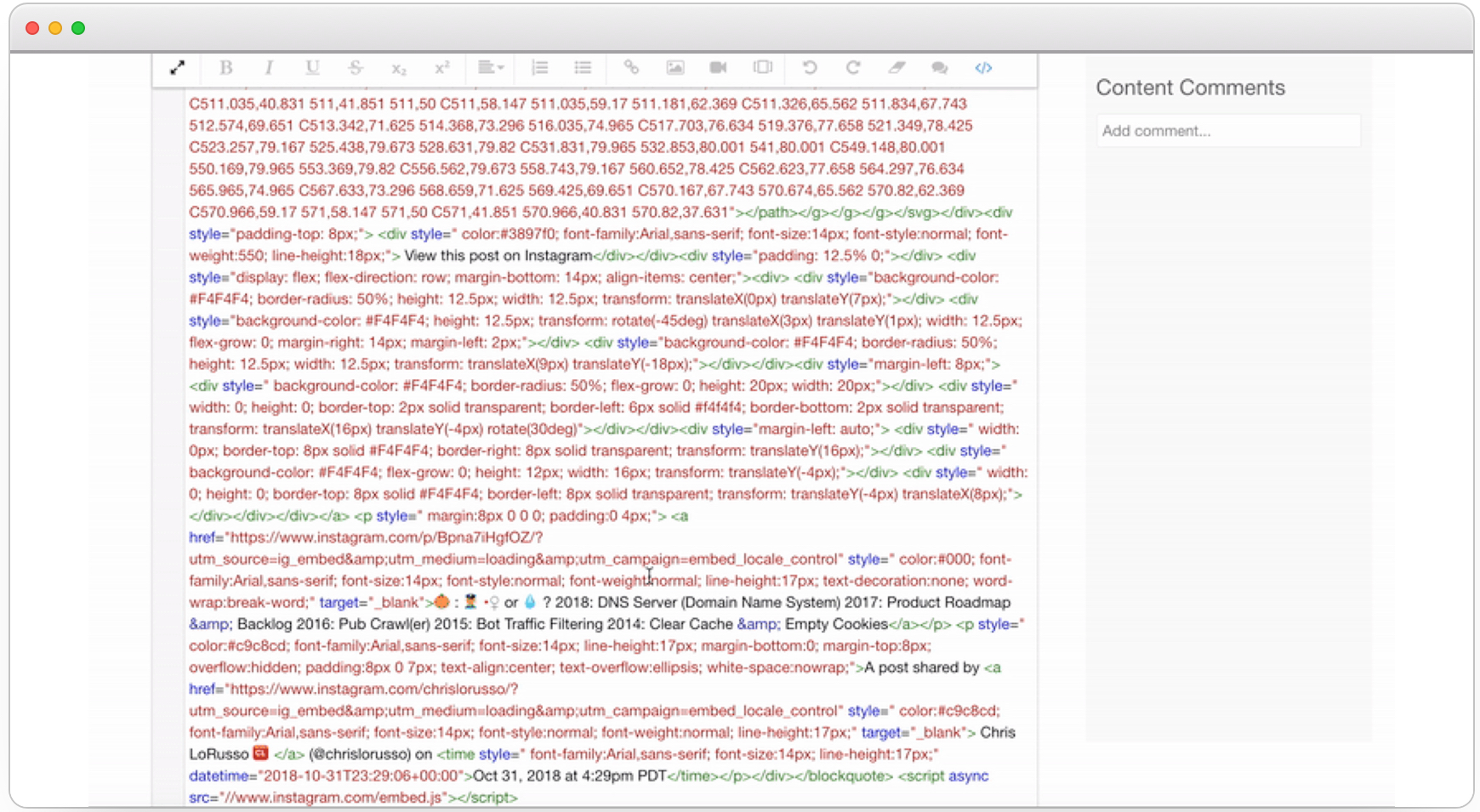Click the macOS window minimize button
Image resolution: width=1480 pixels, height=812 pixels.
click(x=55, y=28)
